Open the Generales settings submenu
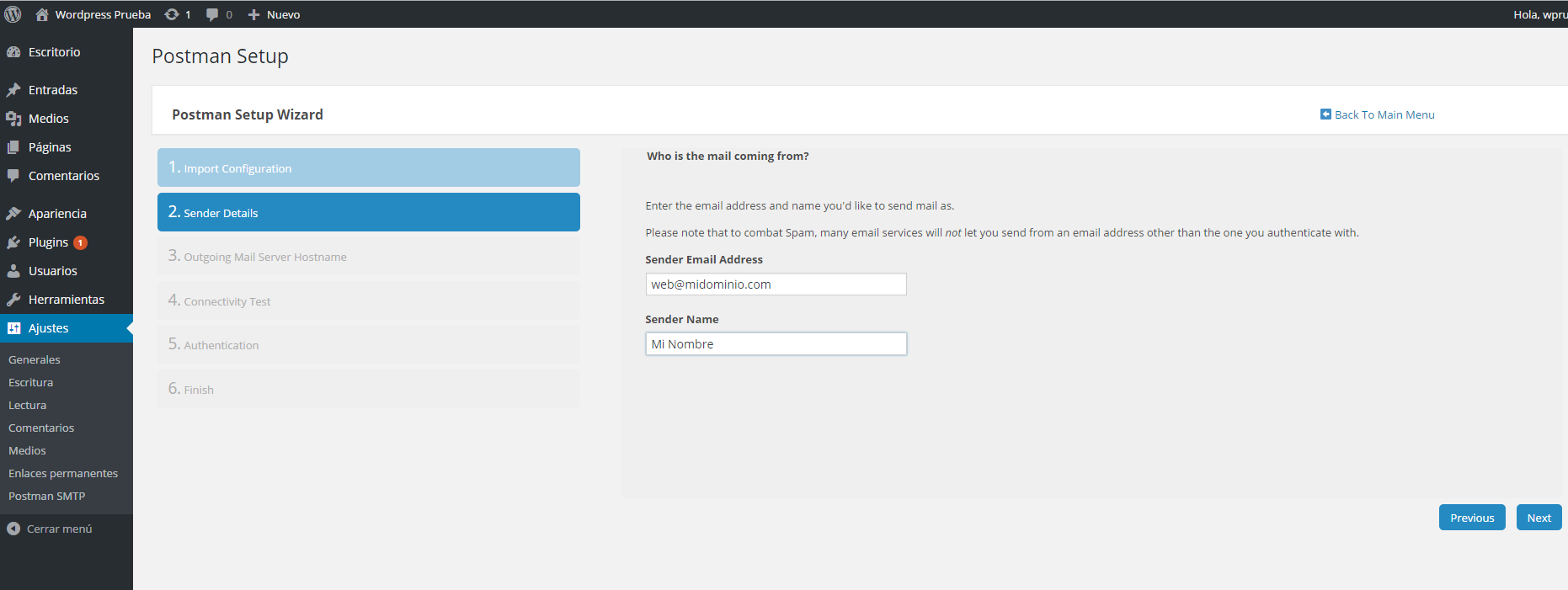The width and height of the screenshot is (1568, 590). click(x=35, y=359)
